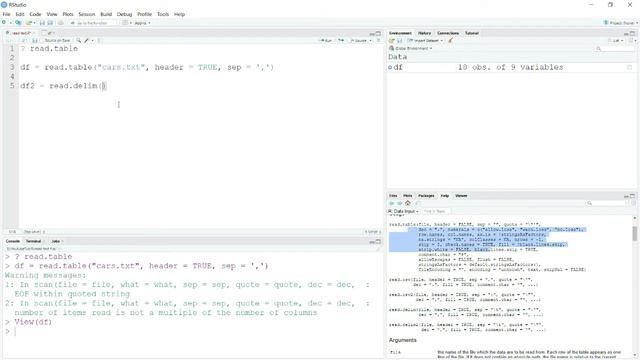
Task: Focus the Find in Topic field
Action: tap(436, 211)
